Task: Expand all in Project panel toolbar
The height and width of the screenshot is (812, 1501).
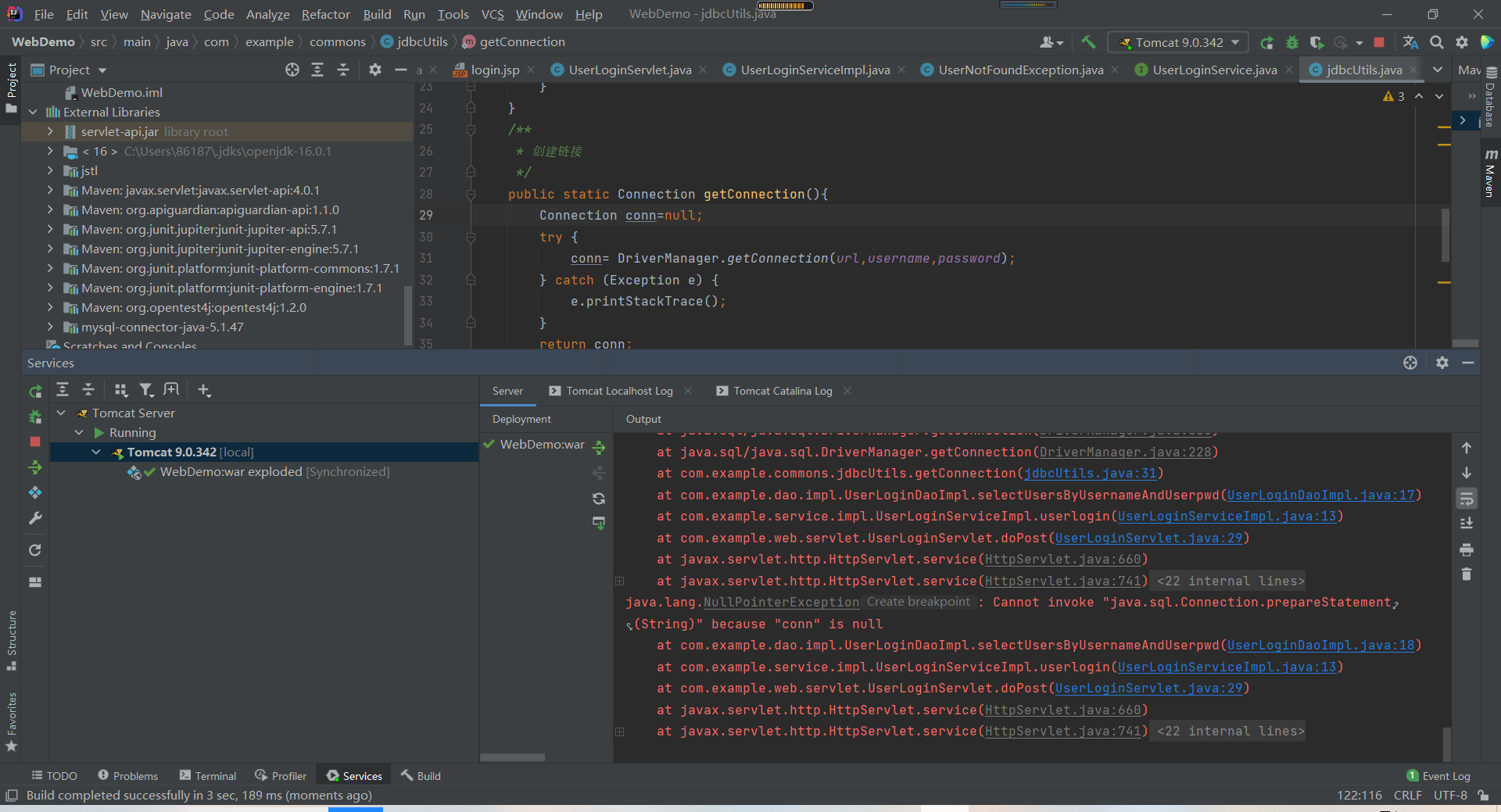Action: [x=317, y=70]
